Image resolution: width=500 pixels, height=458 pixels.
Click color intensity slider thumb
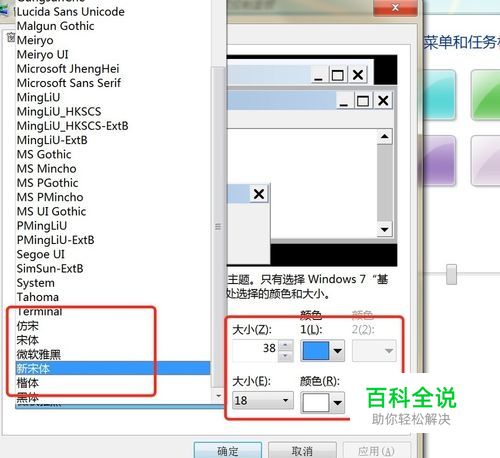pyautogui.click(x=451, y=274)
